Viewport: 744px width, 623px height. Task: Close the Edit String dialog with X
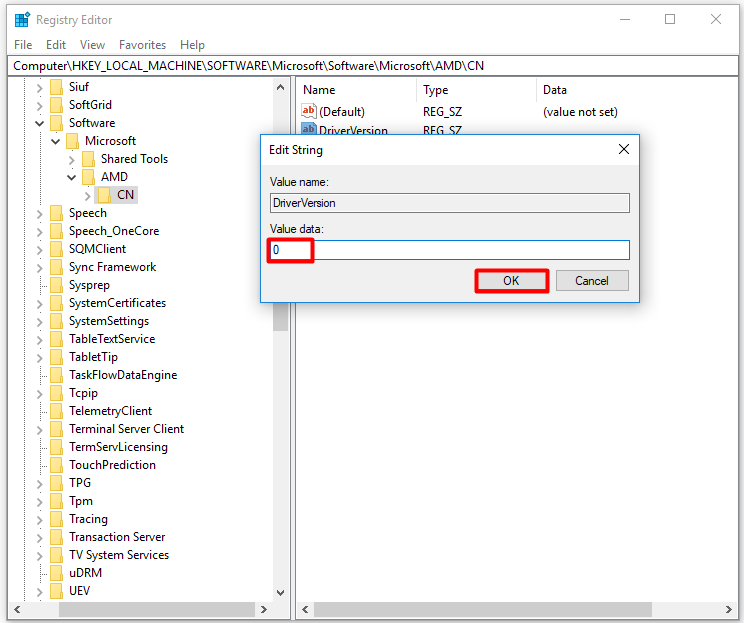[x=624, y=149]
